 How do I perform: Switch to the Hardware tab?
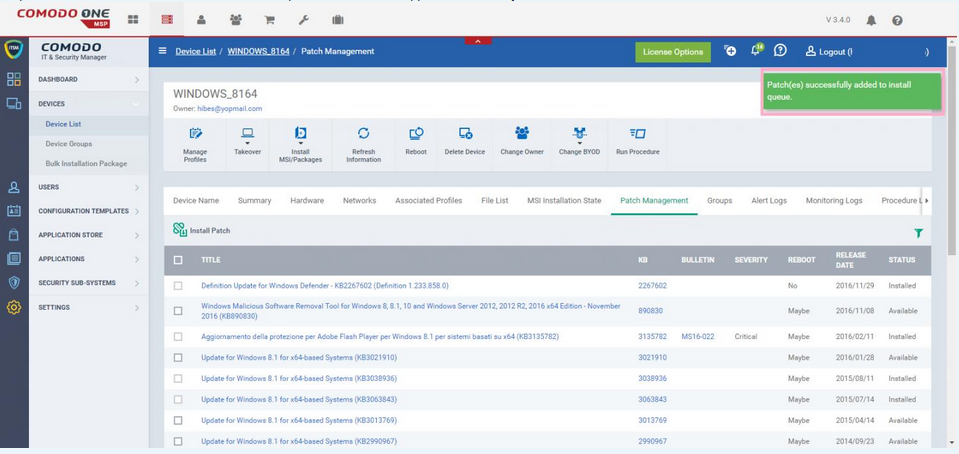click(307, 200)
